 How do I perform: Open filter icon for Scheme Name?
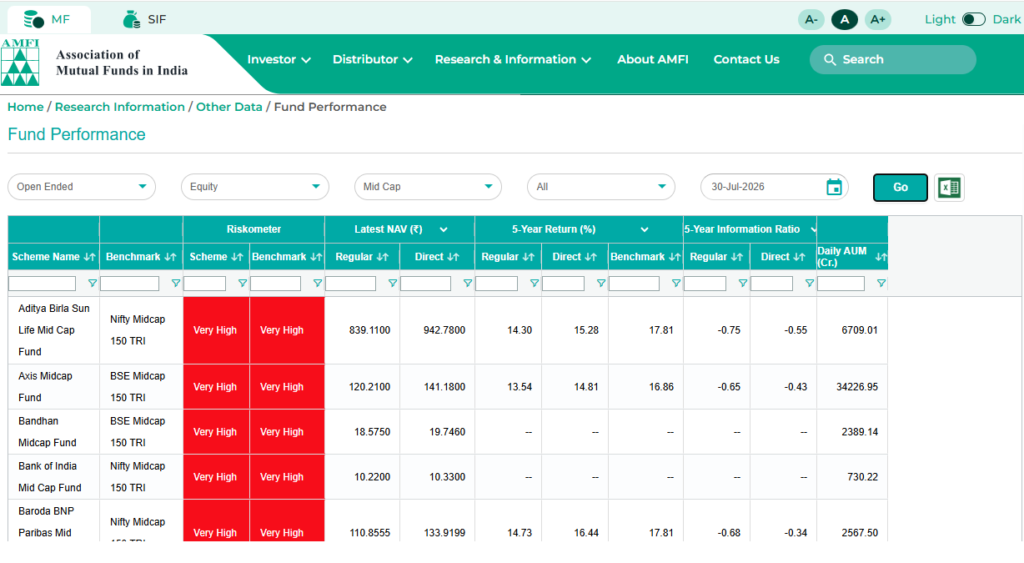point(92,283)
